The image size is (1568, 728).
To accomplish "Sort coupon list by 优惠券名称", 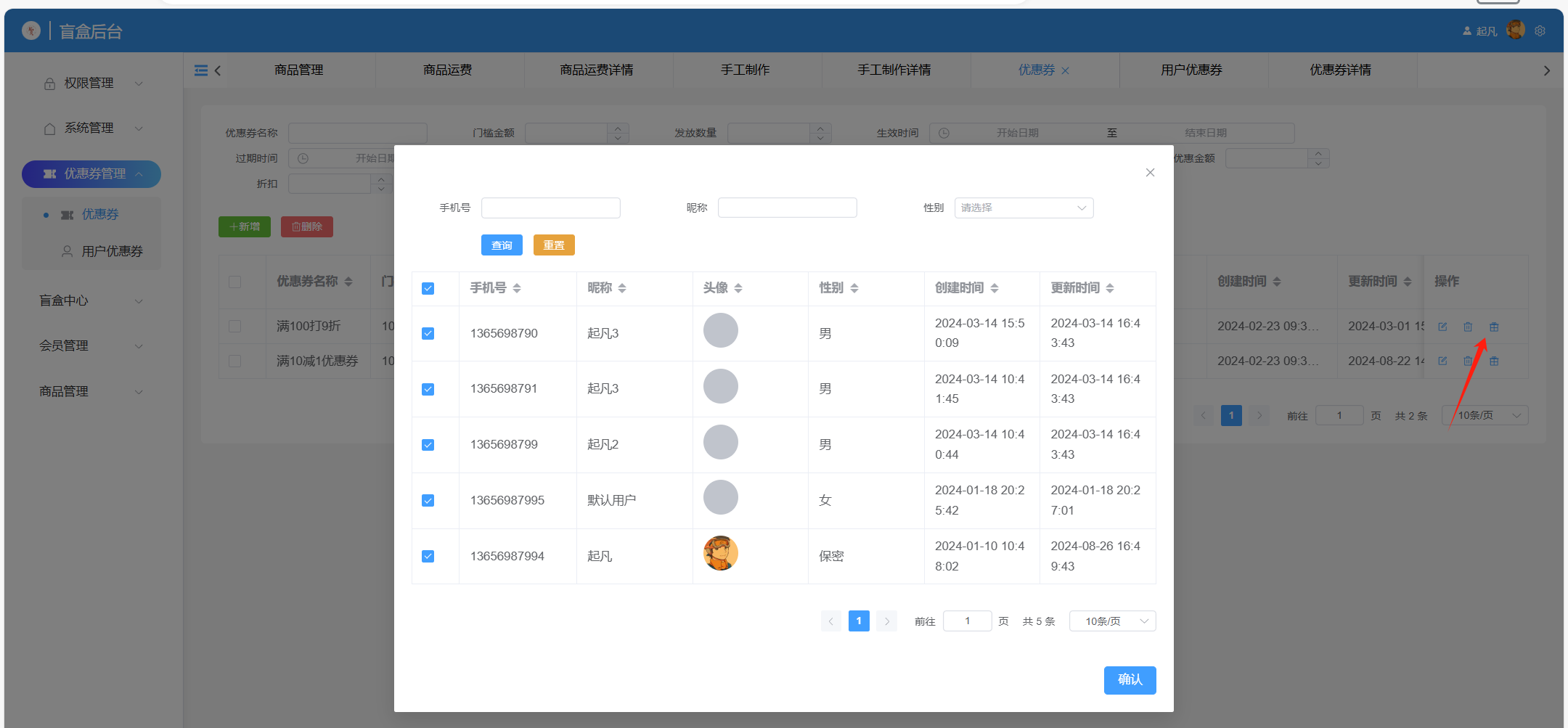I will click(348, 282).
